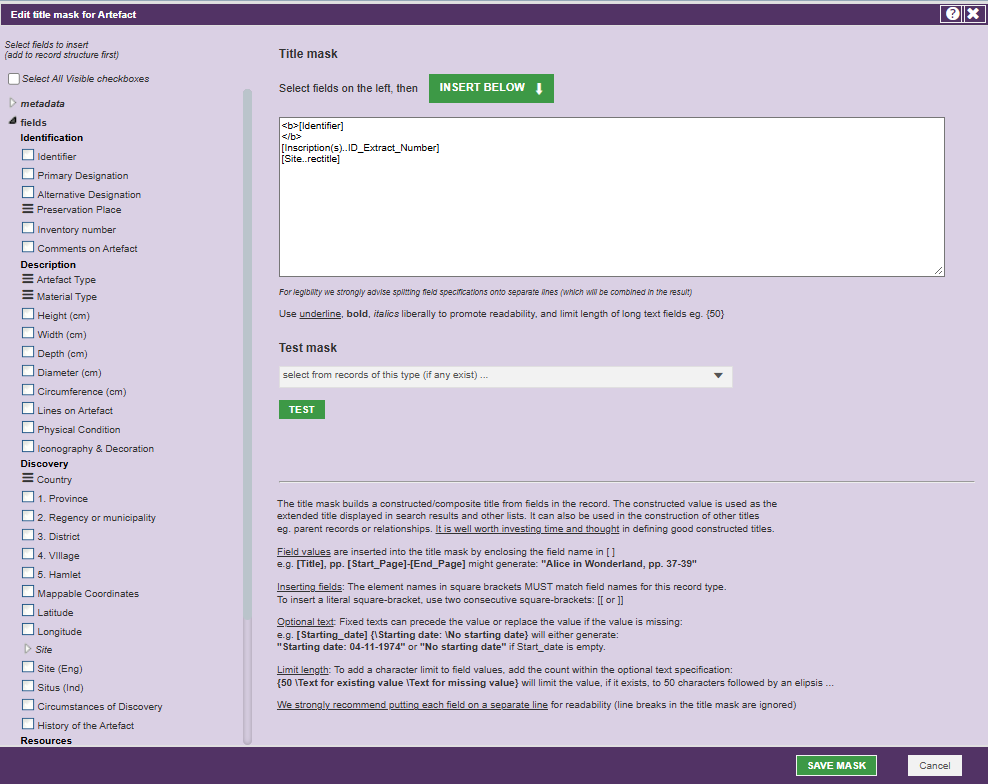Viewport: 988px width, 784px height.
Task: Check the Comments on Artefact checkbox
Action: click(28, 247)
